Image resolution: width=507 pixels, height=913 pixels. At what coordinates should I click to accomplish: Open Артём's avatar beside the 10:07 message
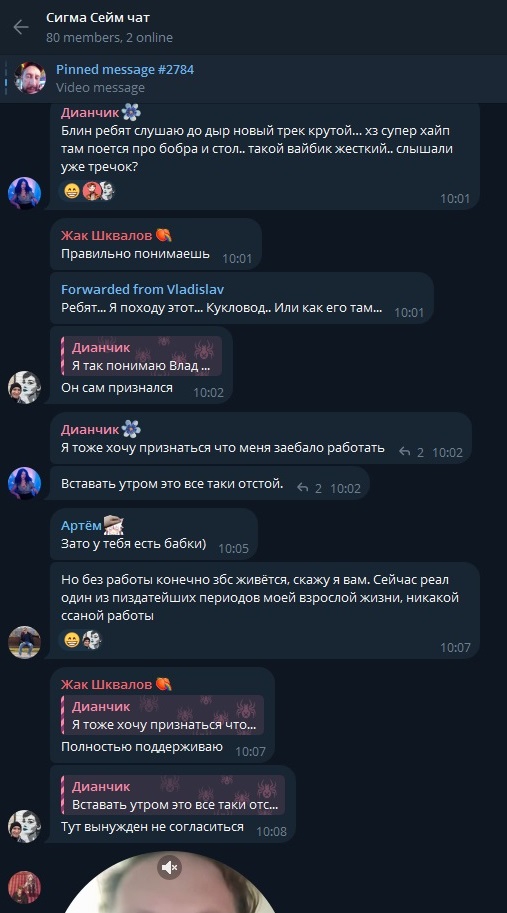pos(24,642)
